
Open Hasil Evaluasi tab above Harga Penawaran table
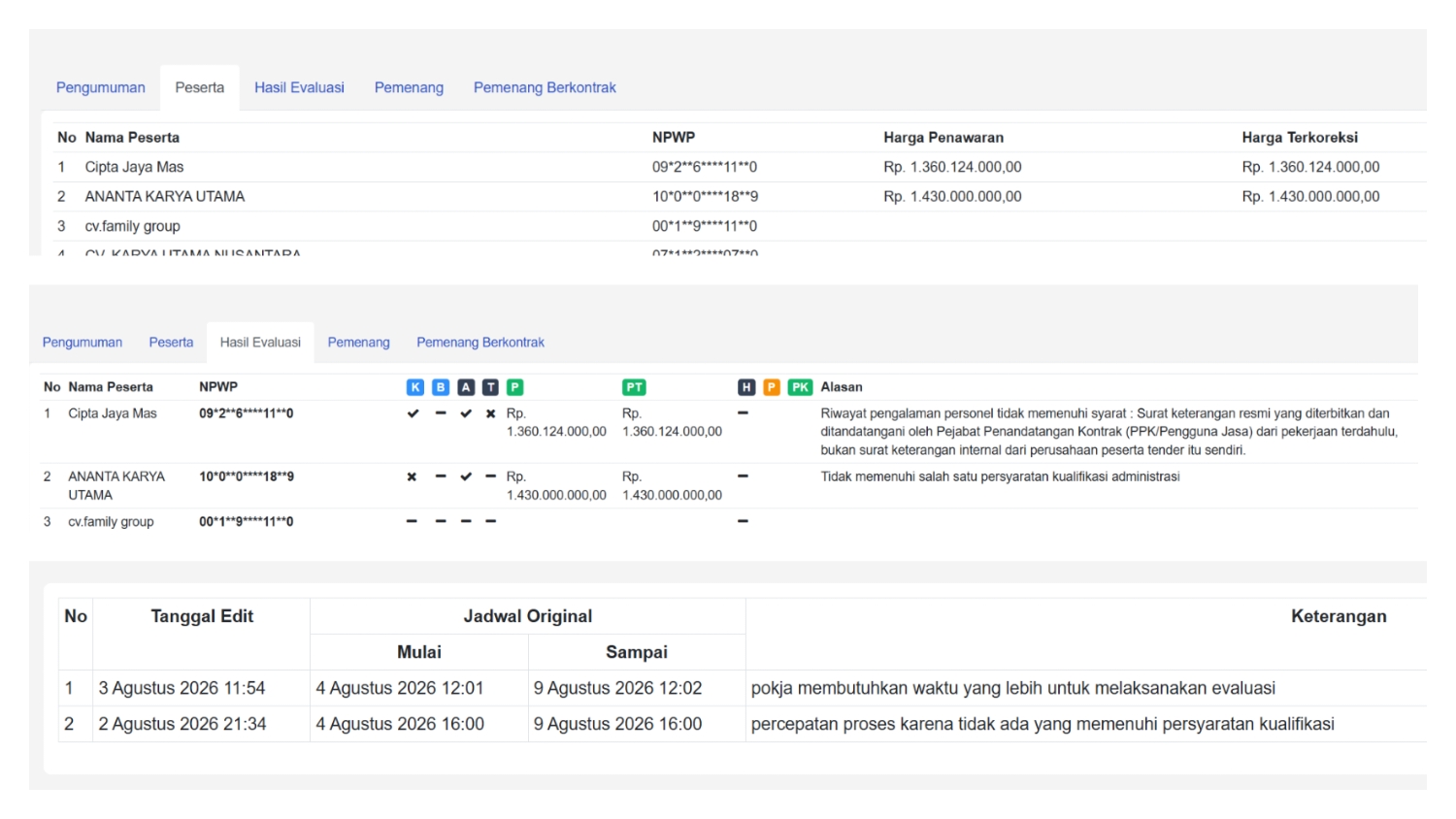(299, 87)
